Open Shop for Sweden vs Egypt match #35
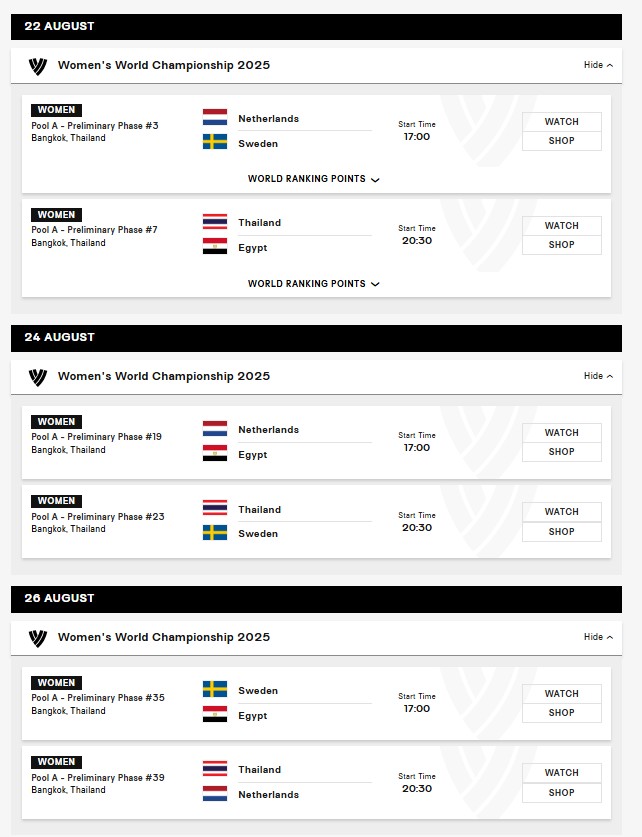Screen dimensions: 642x837 (561, 713)
